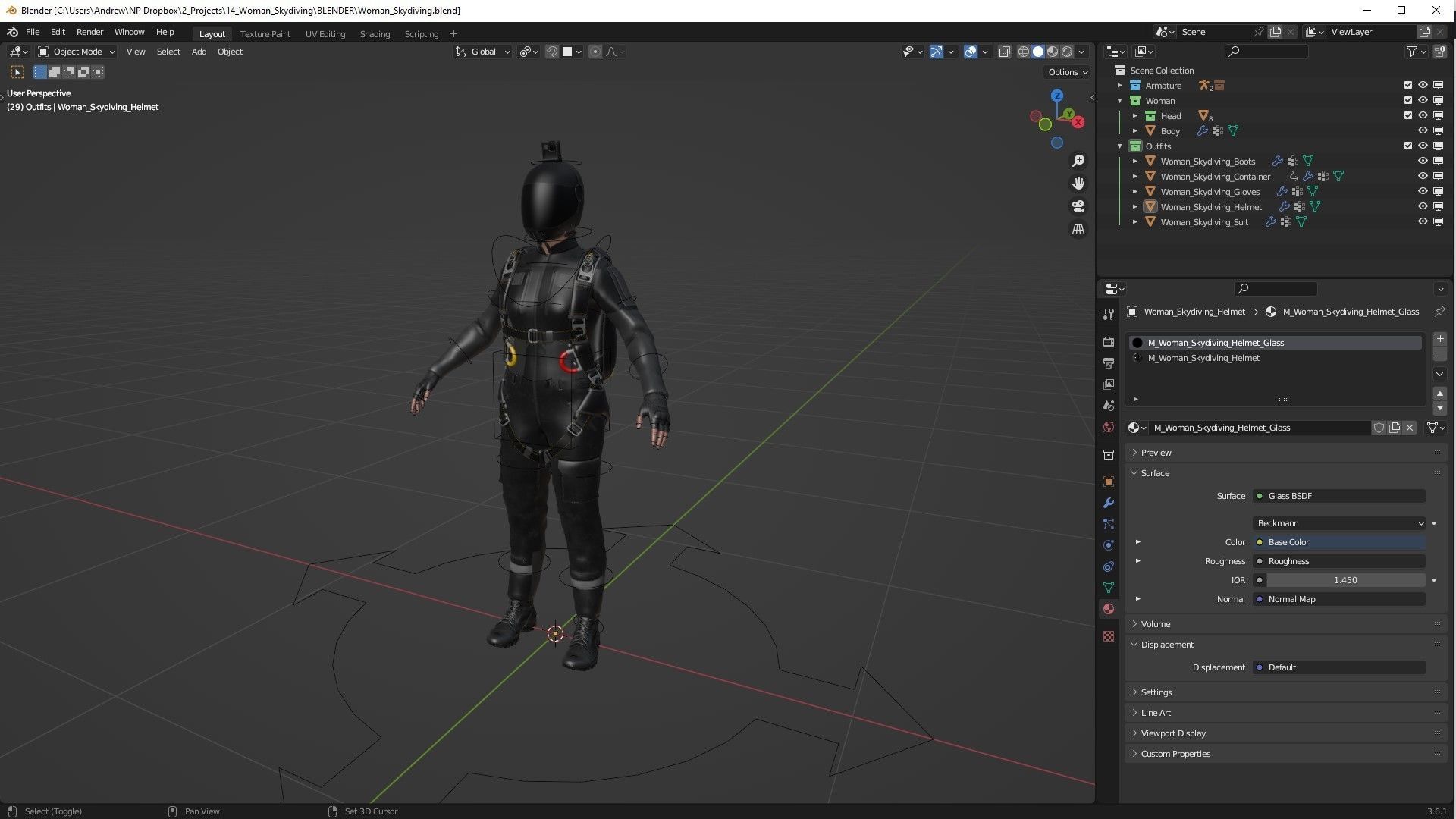Open the Output properties tab
The width and height of the screenshot is (1456, 819).
(x=1109, y=363)
